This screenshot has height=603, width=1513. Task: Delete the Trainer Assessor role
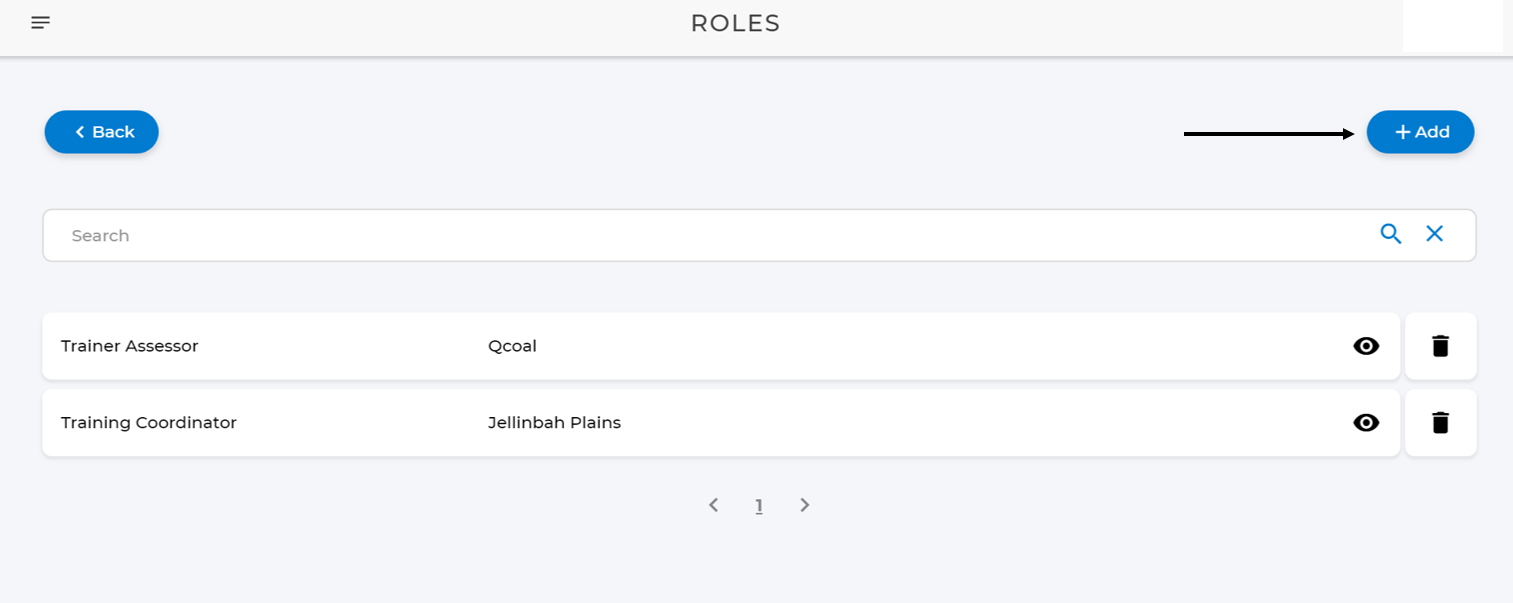click(x=1440, y=346)
